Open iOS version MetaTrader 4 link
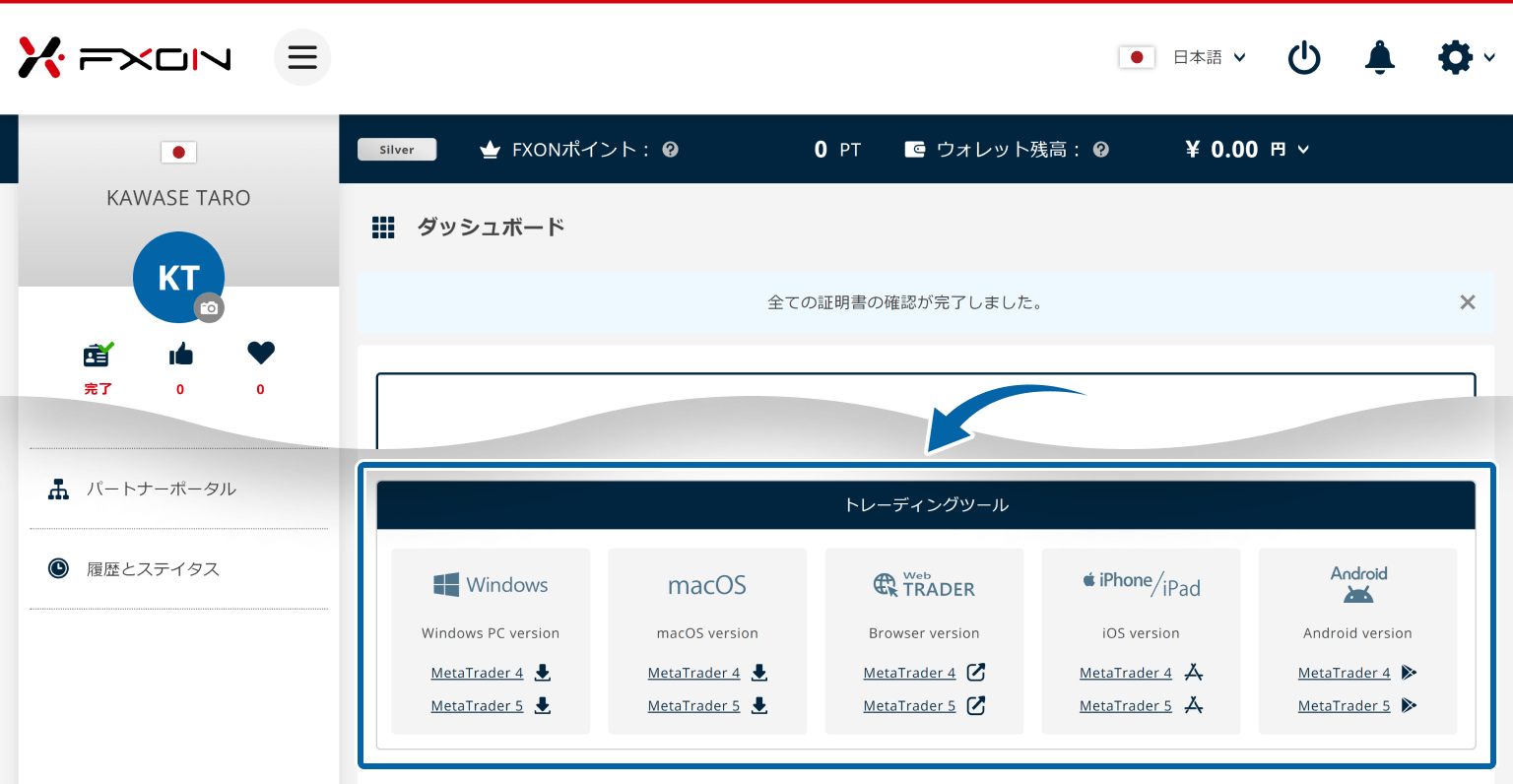 (1126, 673)
